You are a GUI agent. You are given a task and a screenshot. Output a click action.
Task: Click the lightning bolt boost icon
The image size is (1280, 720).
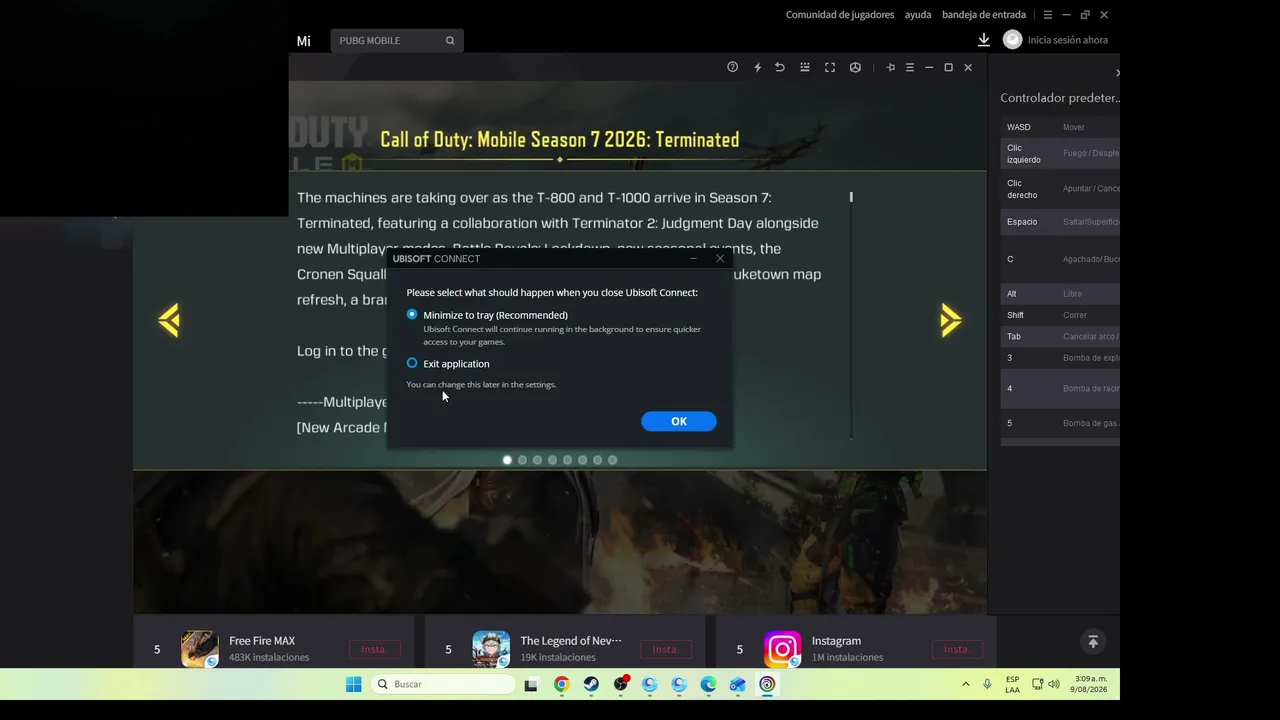point(757,67)
